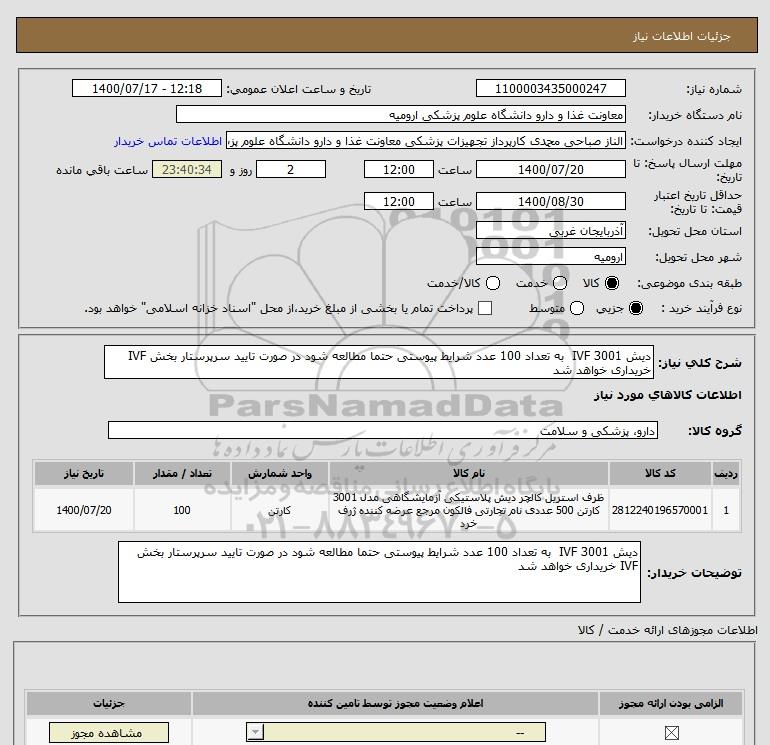Image resolution: width=770 pixels, height=745 pixels.
Task: Click the buyer organization name field
Action: point(401,114)
